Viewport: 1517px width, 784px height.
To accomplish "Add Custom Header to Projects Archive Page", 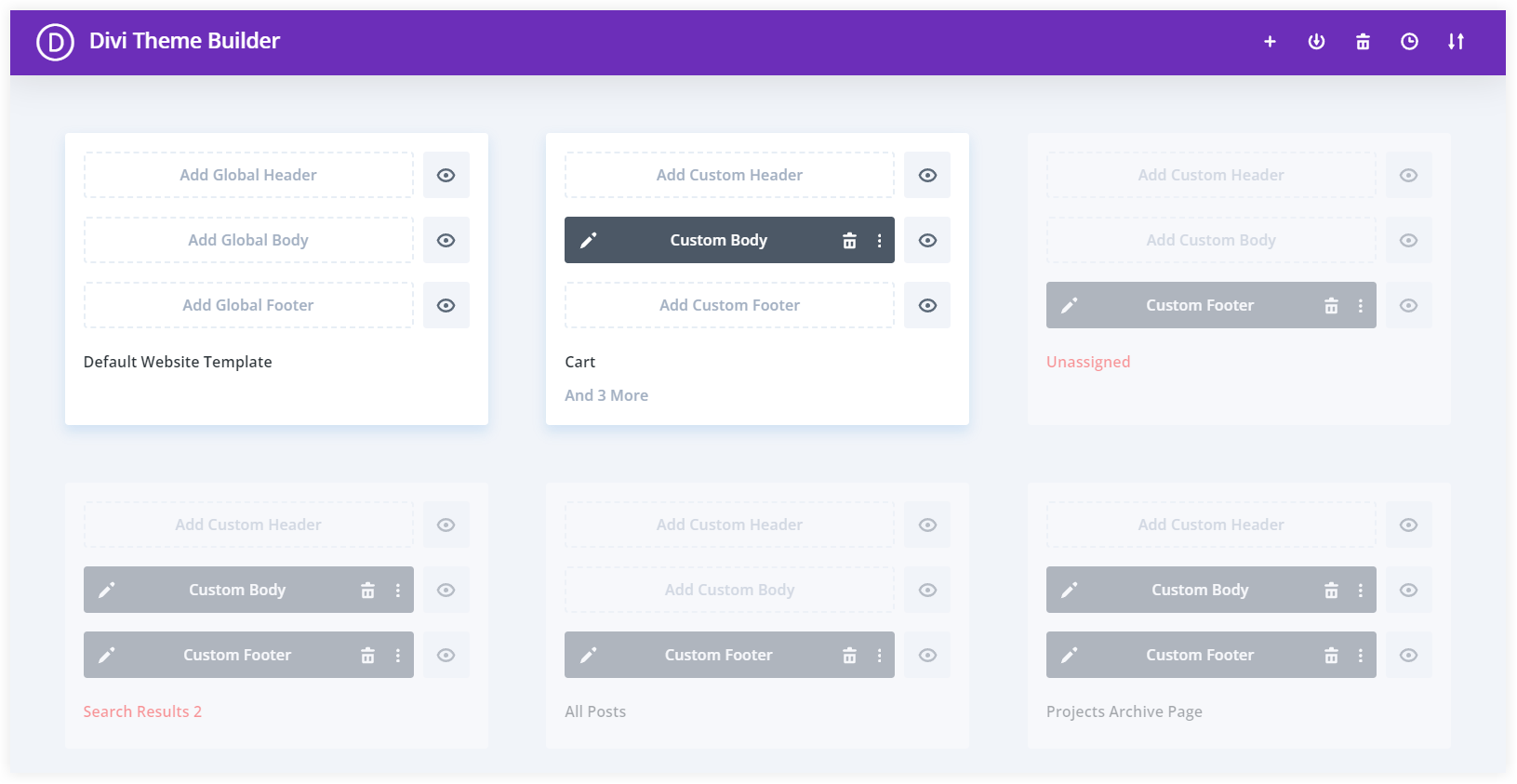I will pyautogui.click(x=1211, y=525).
